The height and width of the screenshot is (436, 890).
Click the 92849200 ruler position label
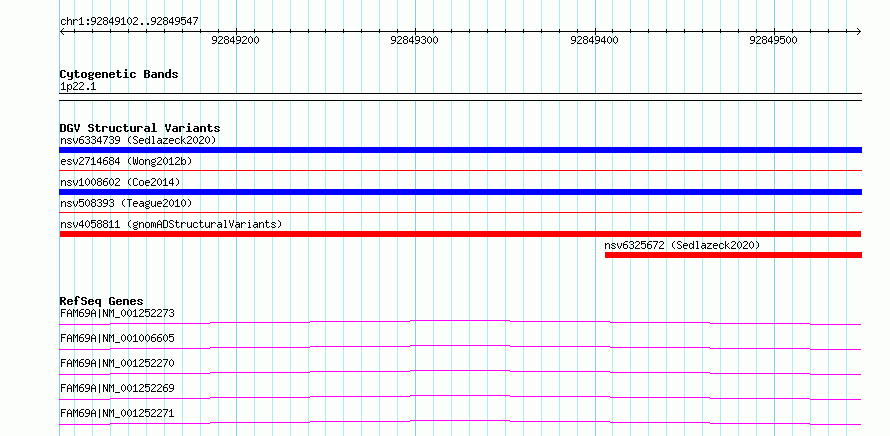click(x=235, y=40)
